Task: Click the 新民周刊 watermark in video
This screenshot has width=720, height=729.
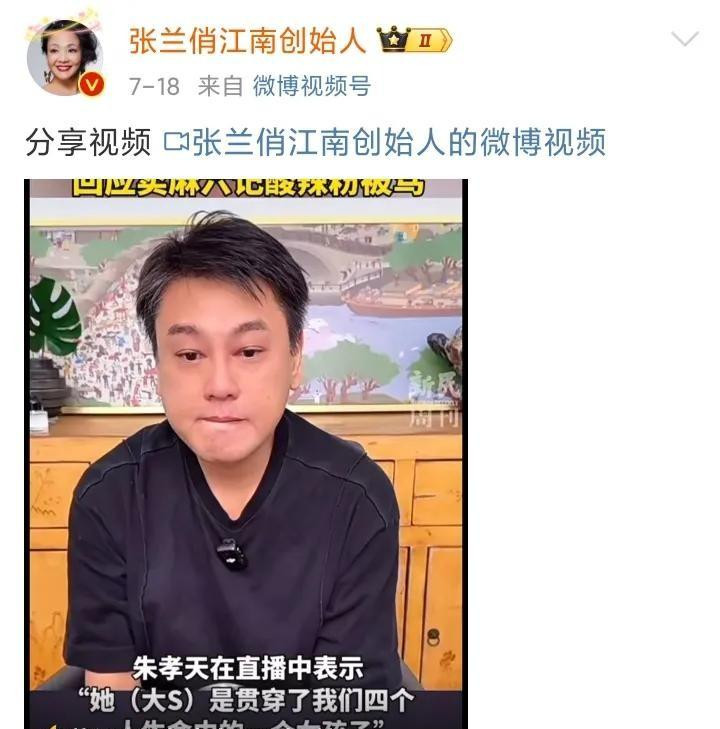Action: pyautogui.click(x=434, y=401)
